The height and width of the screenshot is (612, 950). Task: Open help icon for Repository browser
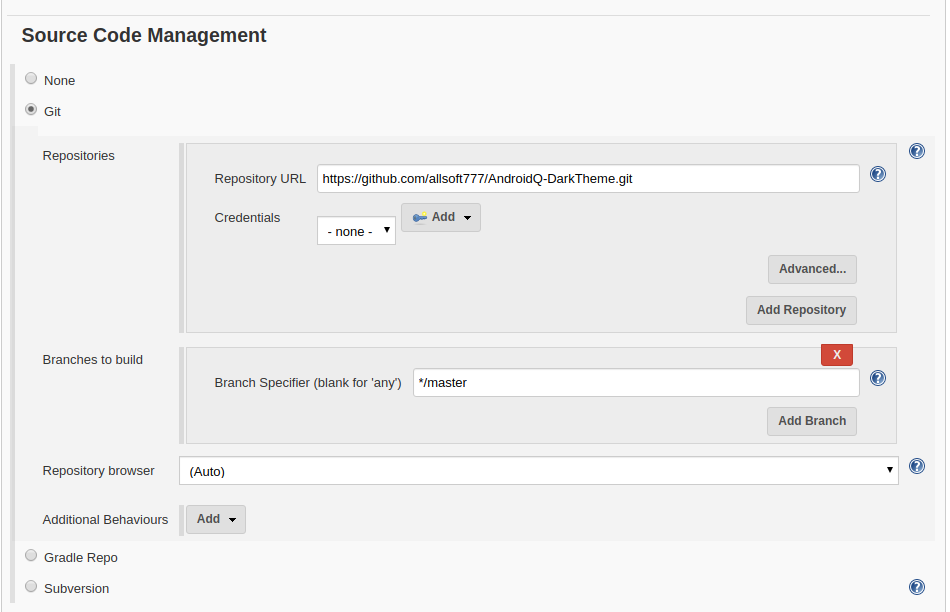[917, 466]
